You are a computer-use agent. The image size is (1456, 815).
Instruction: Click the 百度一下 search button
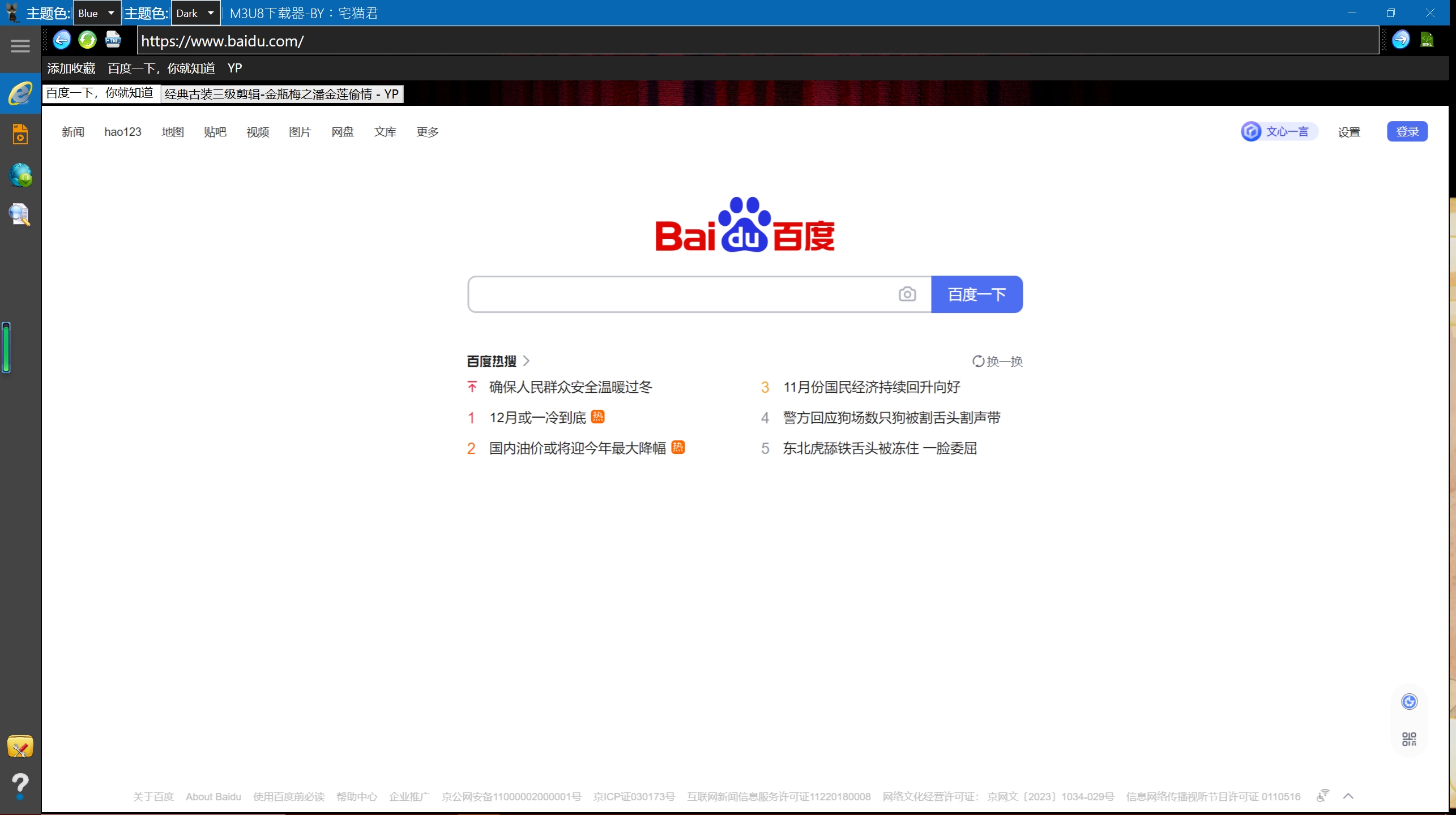pyautogui.click(x=977, y=294)
